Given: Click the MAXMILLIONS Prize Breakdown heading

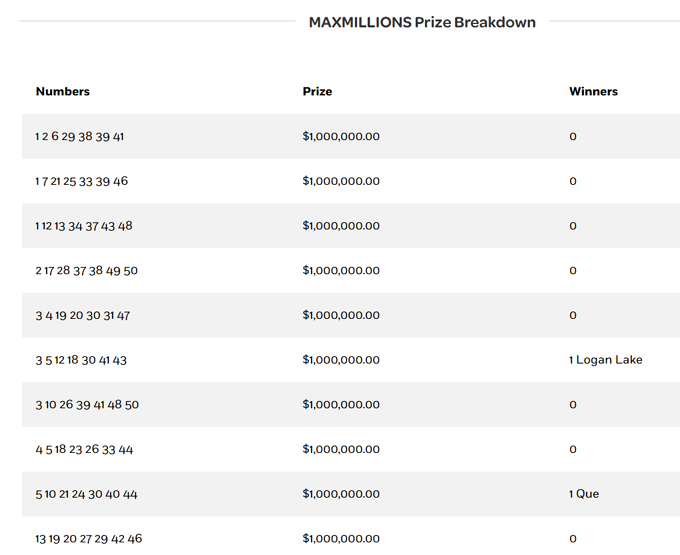Looking at the screenshot, I should pos(422,22).
